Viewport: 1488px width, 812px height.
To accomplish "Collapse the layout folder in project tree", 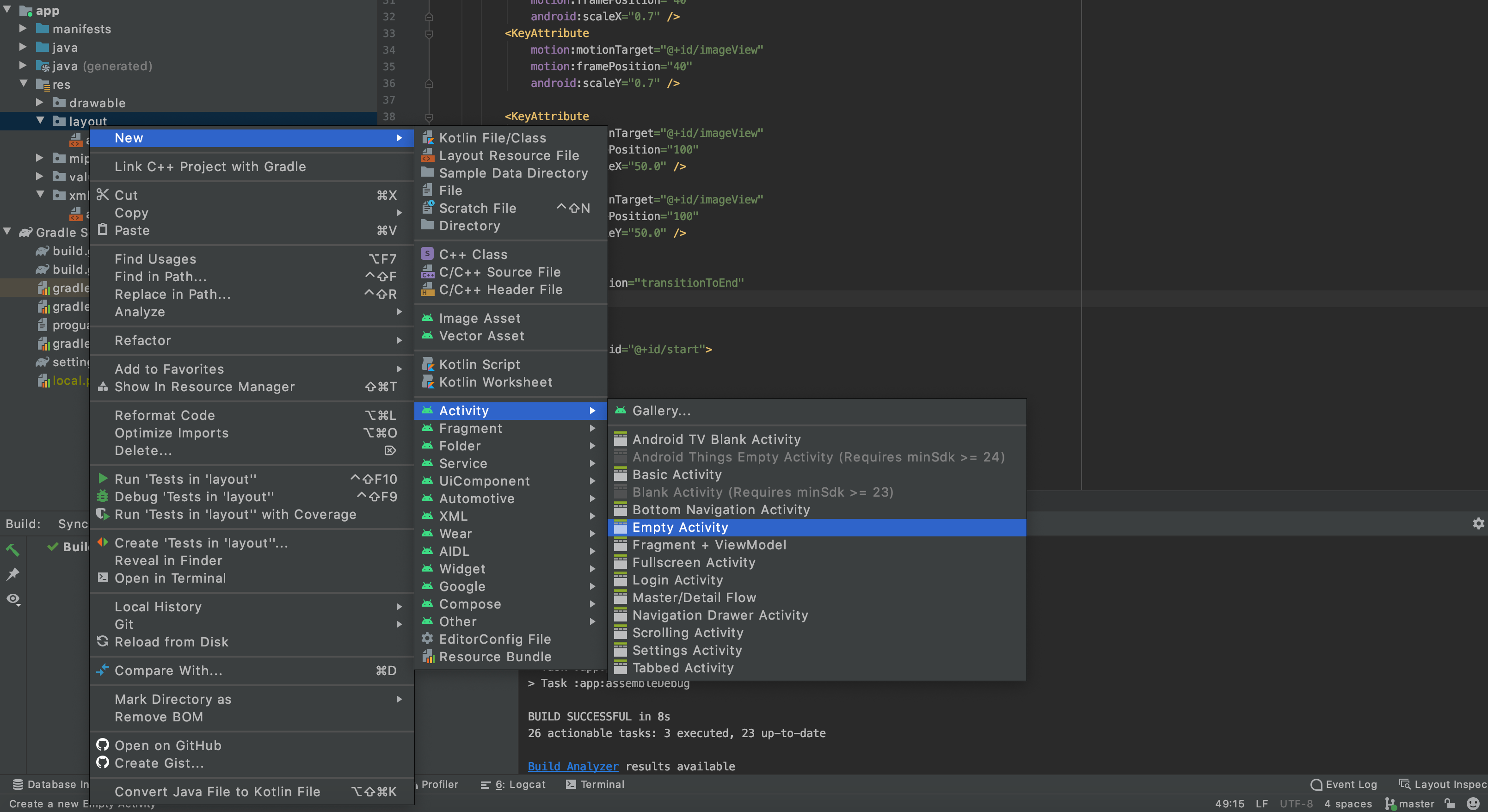I will (x=40, y=121).
